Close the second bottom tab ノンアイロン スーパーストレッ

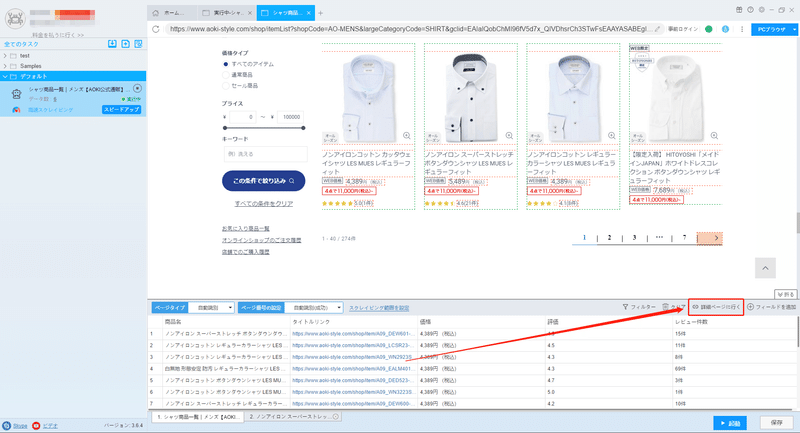(336, 417)
